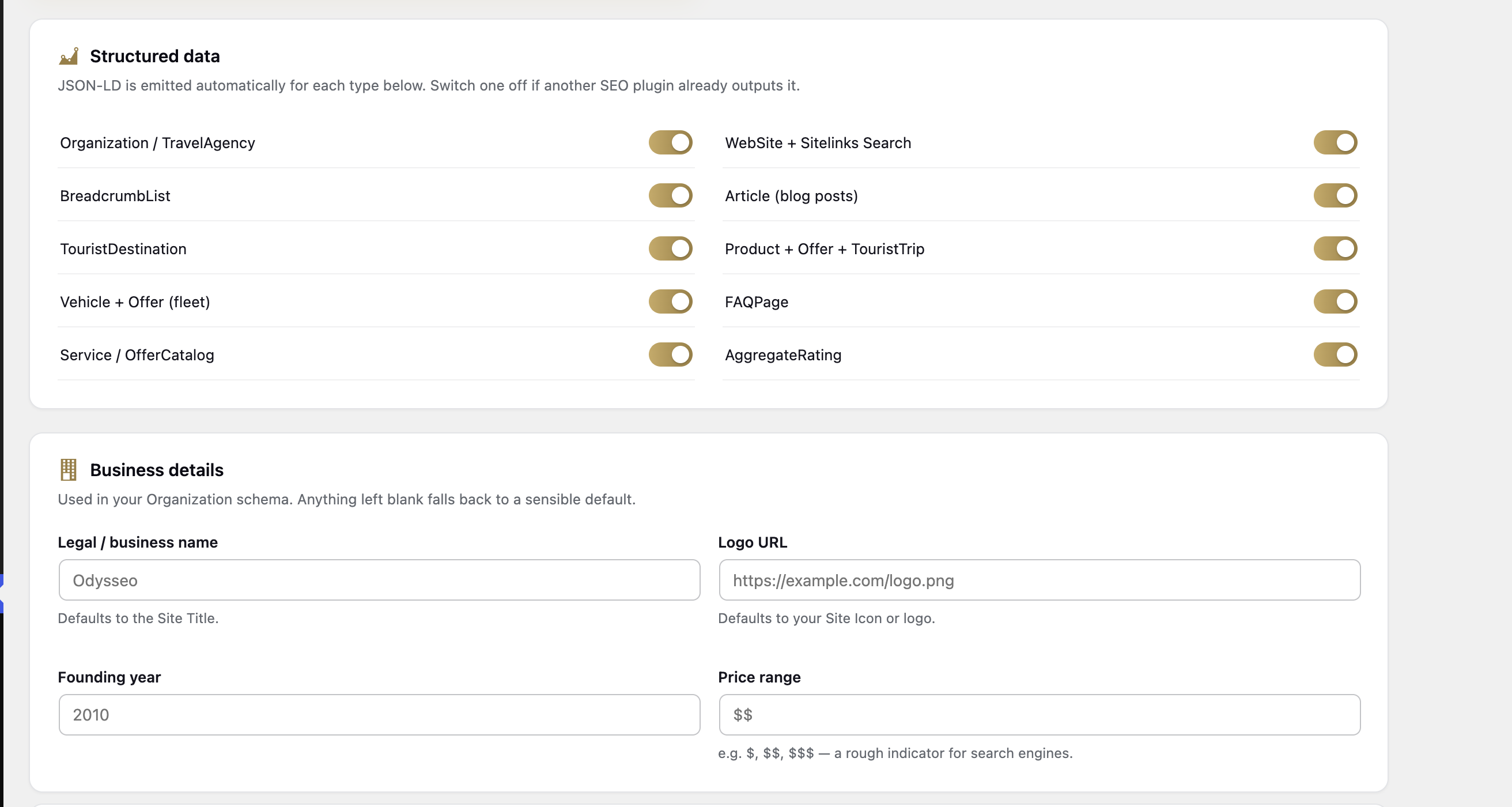Viewport: 1512px width, 807px height.
Task: Click the price range example hint text
Action: coord(895,753)
